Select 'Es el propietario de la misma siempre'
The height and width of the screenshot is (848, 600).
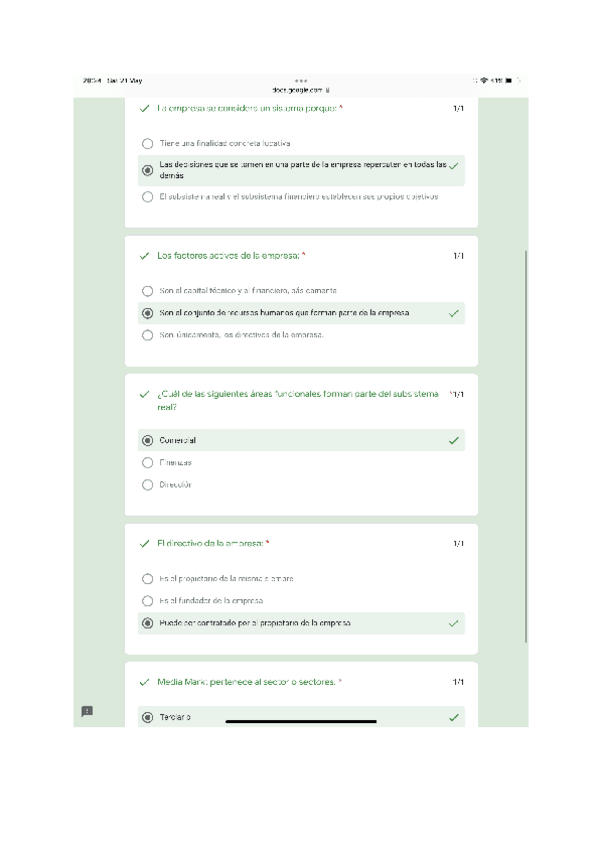tap(148, 579)
